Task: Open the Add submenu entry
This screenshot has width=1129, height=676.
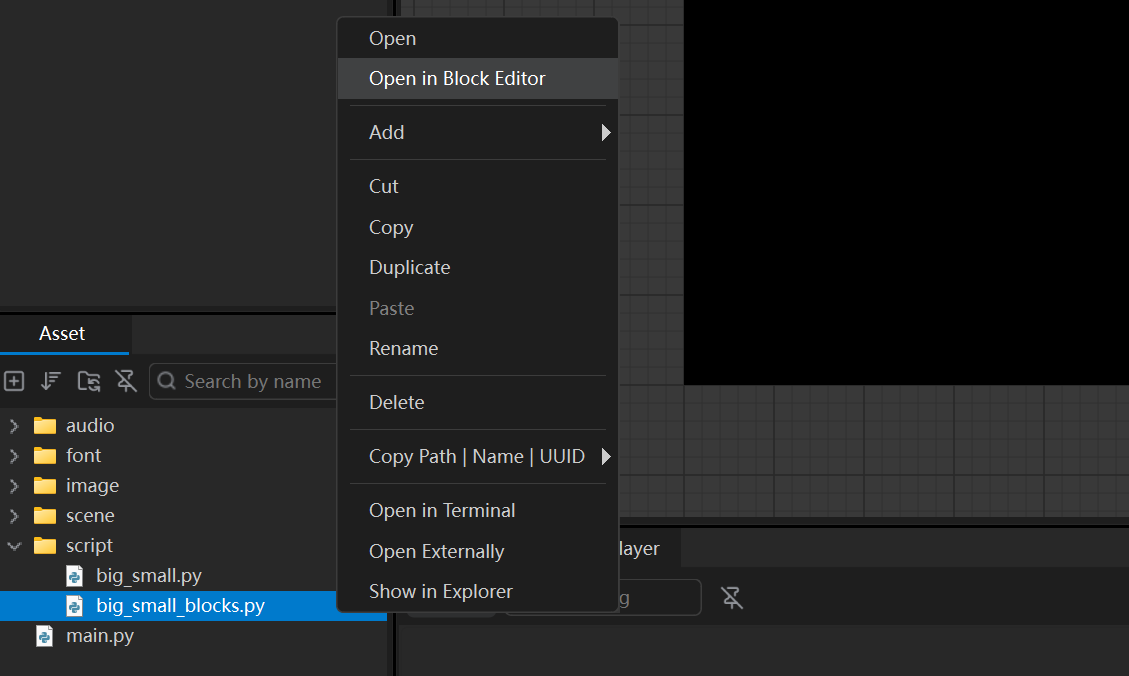Action: [x=478, y=132]
